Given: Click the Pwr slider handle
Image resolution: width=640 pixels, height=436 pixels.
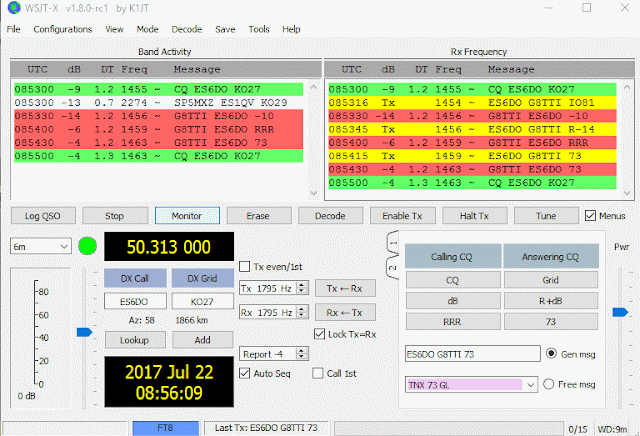Looking at the screenshot, I should click(620, 312).
